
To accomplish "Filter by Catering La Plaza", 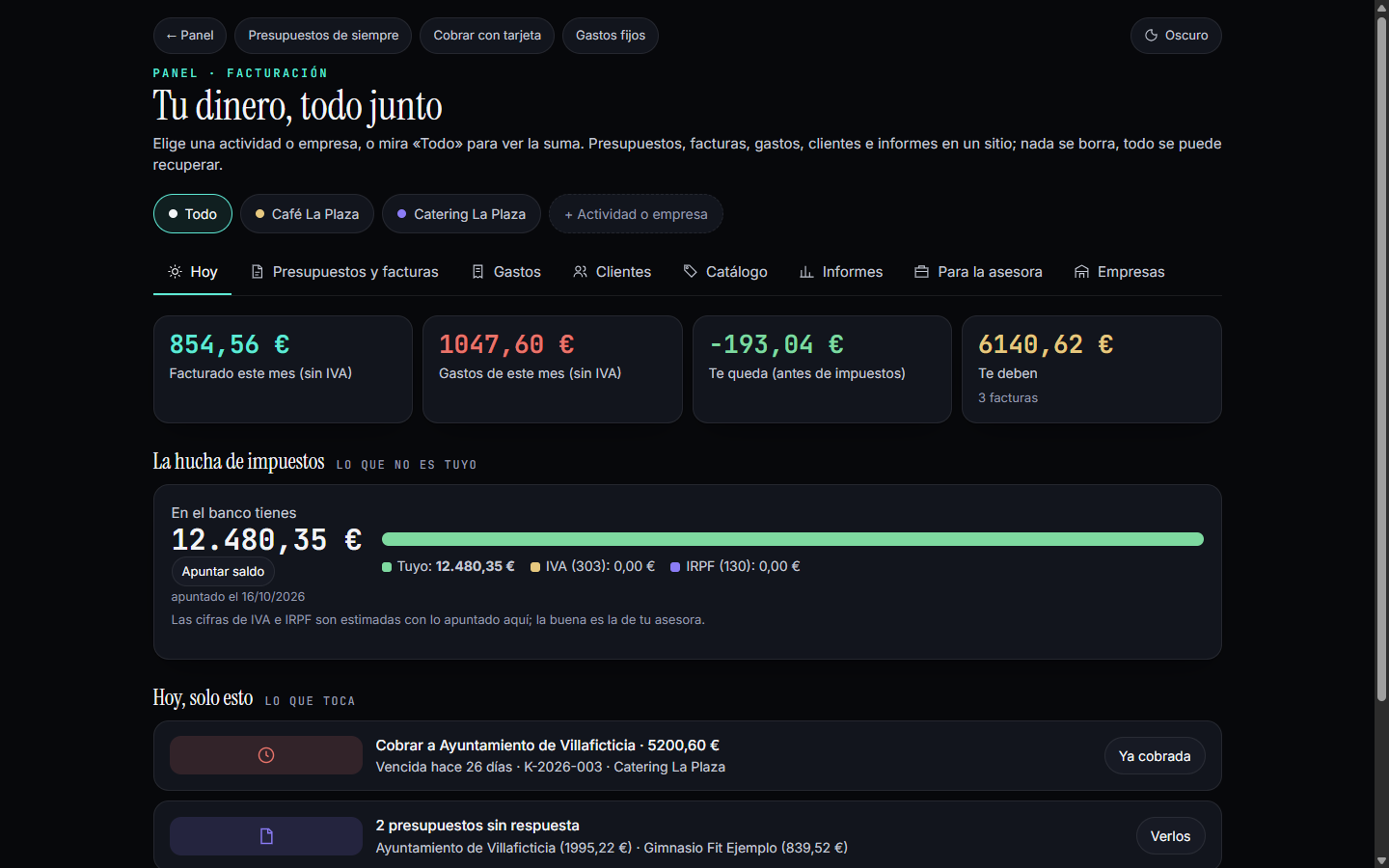I will point(462,214).
